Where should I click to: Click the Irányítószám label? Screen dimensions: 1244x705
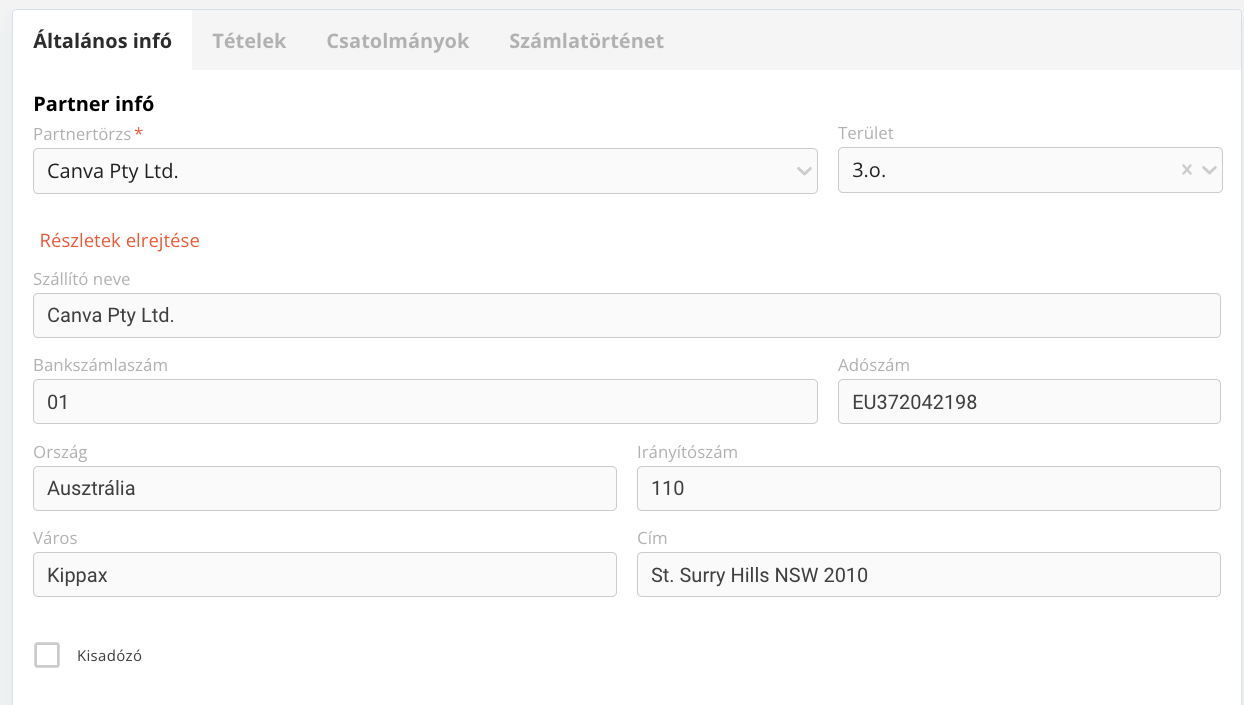pos(688,452)
